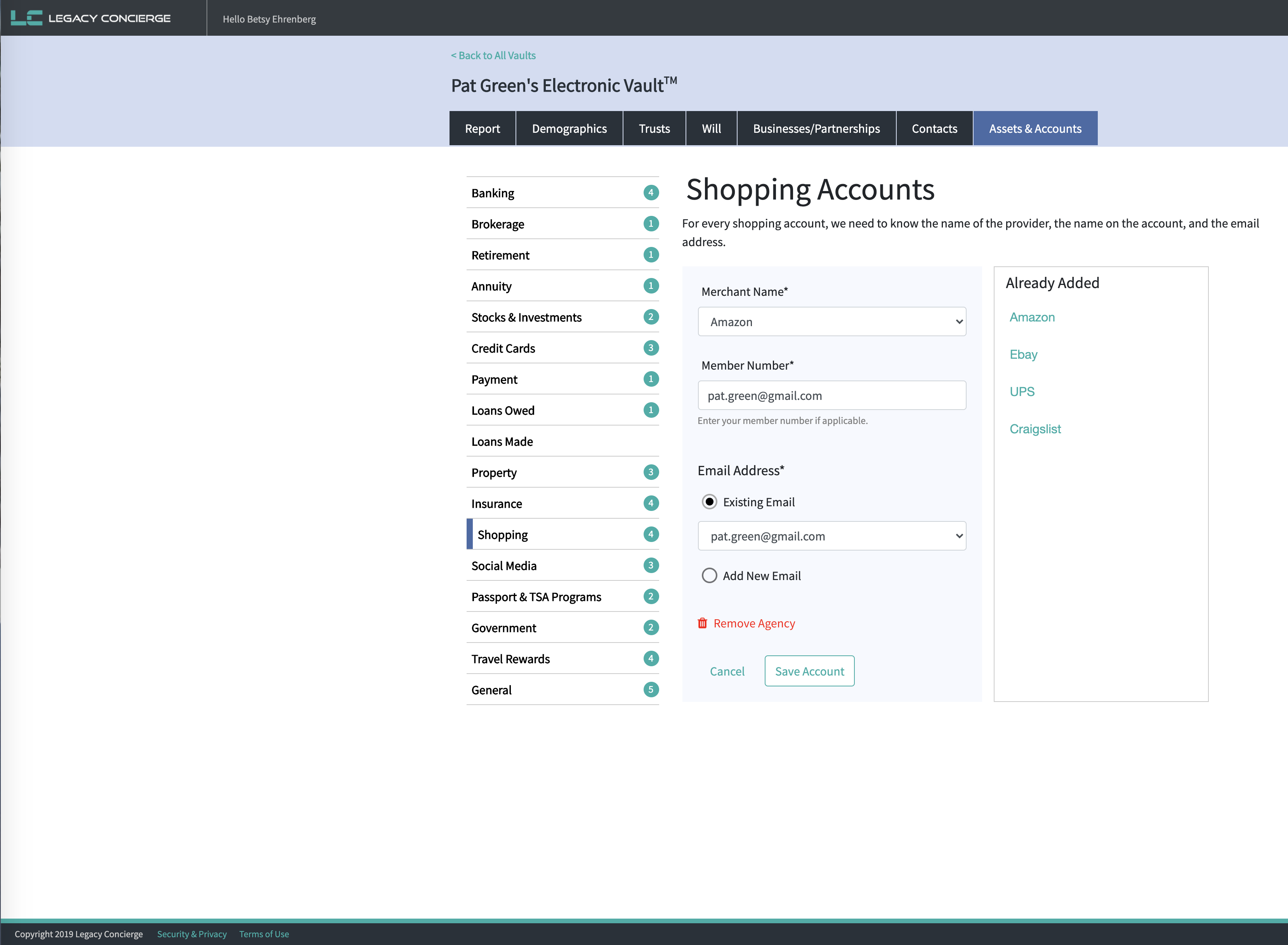Open the Merchant Name dropdown

(x=831, y=321)
